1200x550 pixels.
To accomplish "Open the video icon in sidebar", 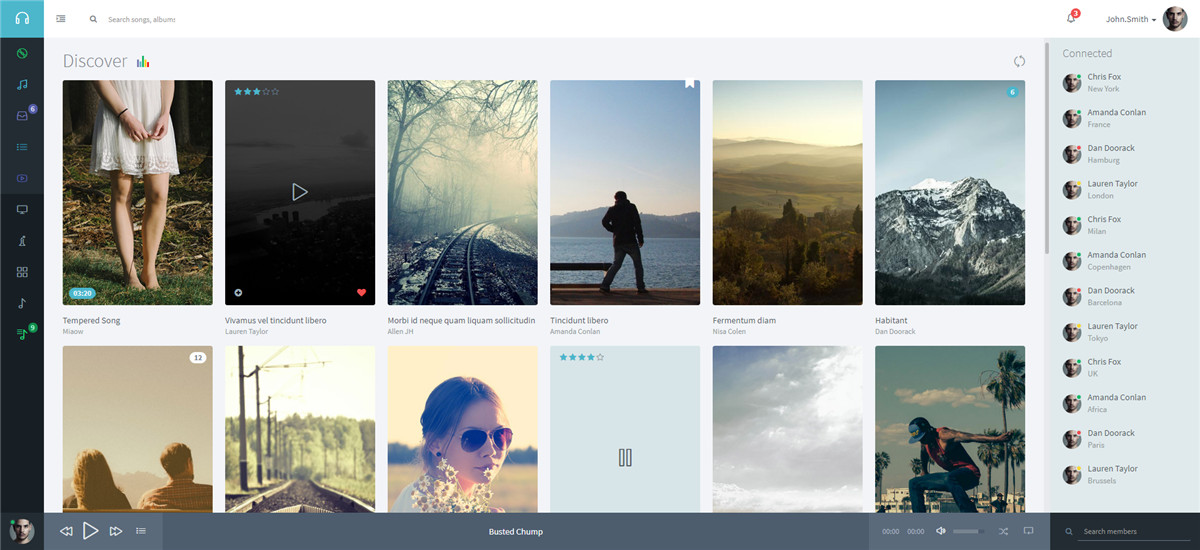I will point(22,178).
